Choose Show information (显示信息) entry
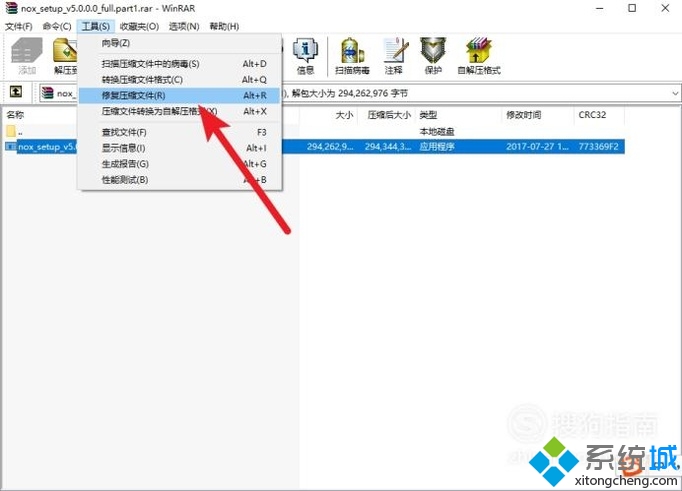Image resolution: width=682 pixels, height=491 pixels. [180, 148]
